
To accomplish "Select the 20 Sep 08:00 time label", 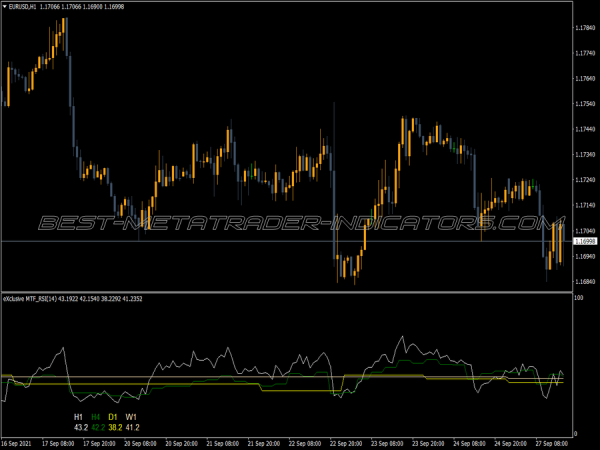I will (140, 444).
